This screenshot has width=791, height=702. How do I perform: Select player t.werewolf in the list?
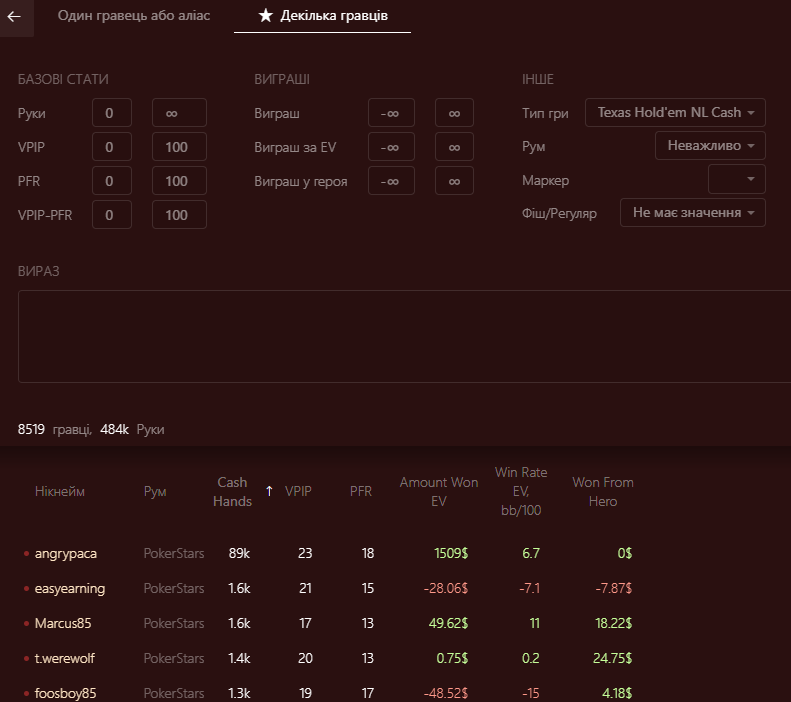click(x=64, y=659)
